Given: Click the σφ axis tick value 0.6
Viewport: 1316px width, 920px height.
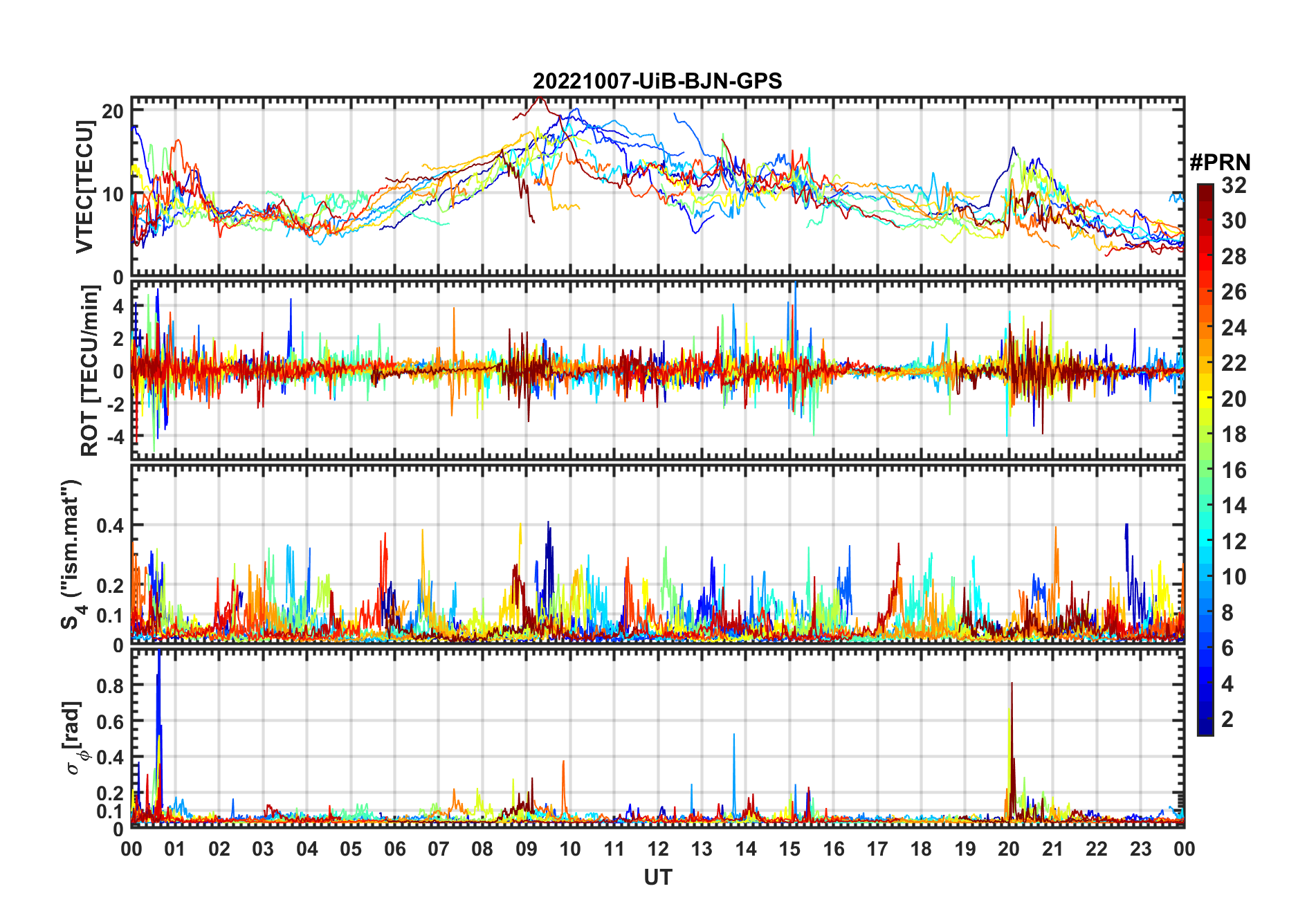Looking at the screenshot, I should pos(111,721).
